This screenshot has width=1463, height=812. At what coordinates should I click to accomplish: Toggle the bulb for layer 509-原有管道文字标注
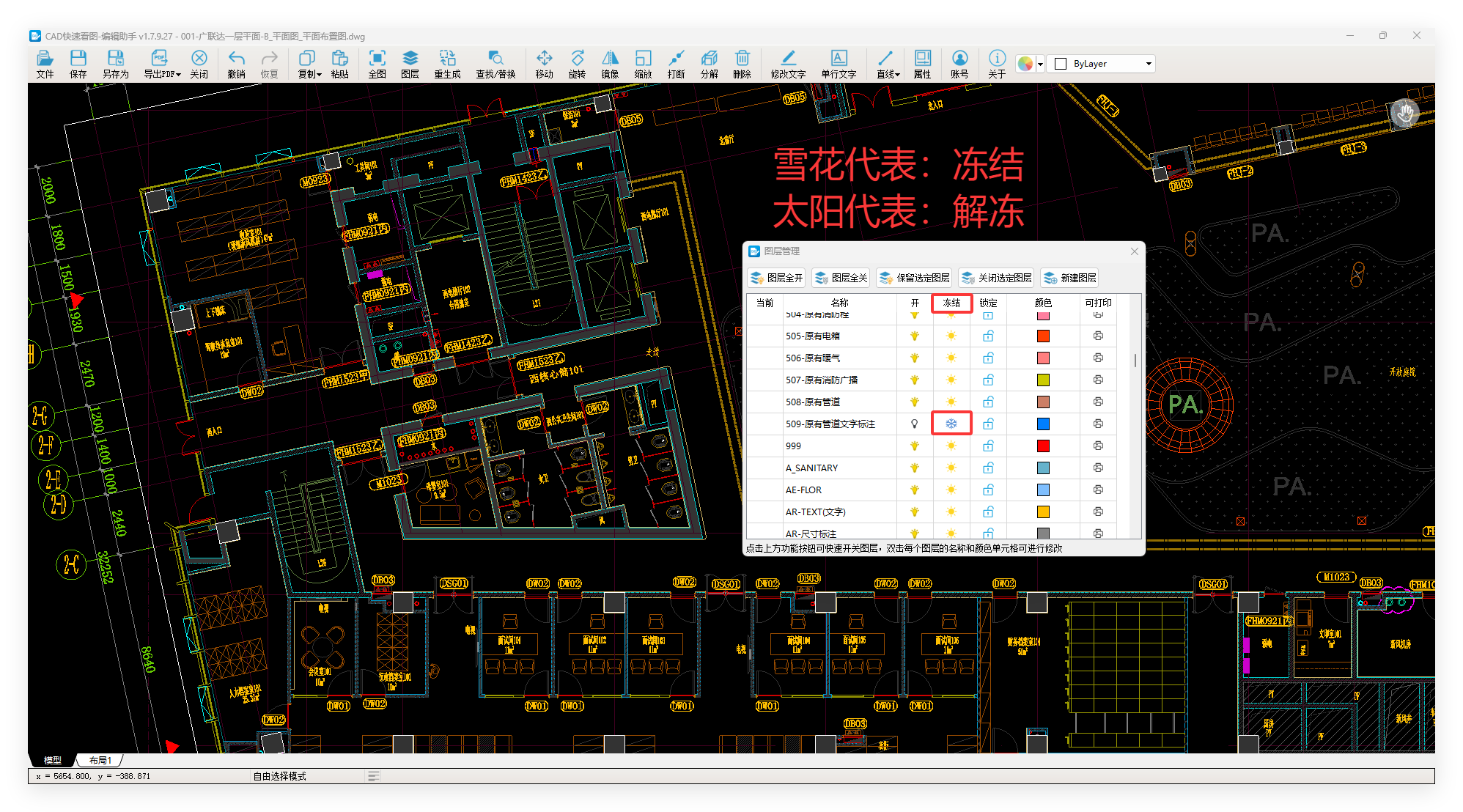tap(914, 424)
